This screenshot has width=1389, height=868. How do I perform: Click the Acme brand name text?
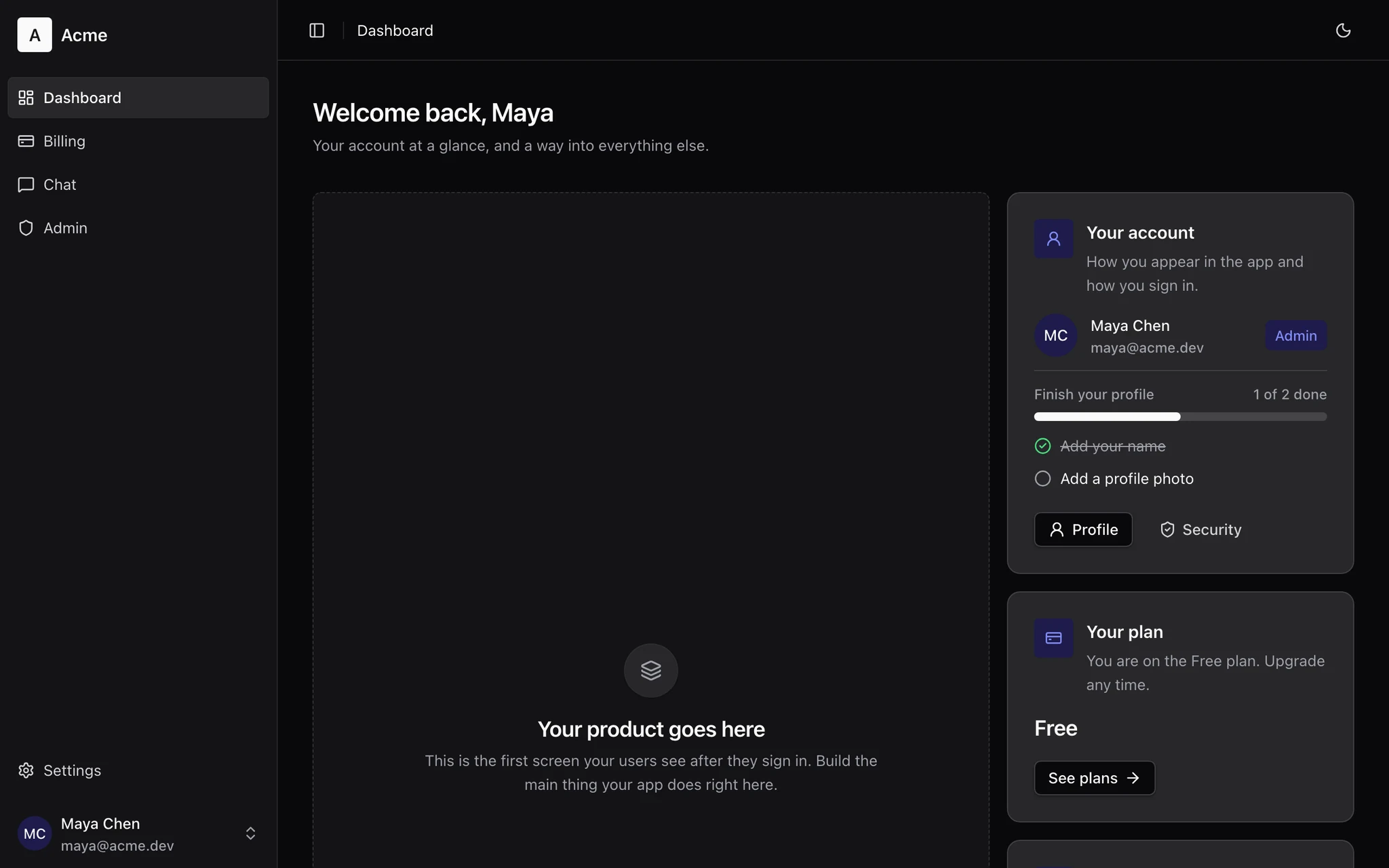pos(84,35)
